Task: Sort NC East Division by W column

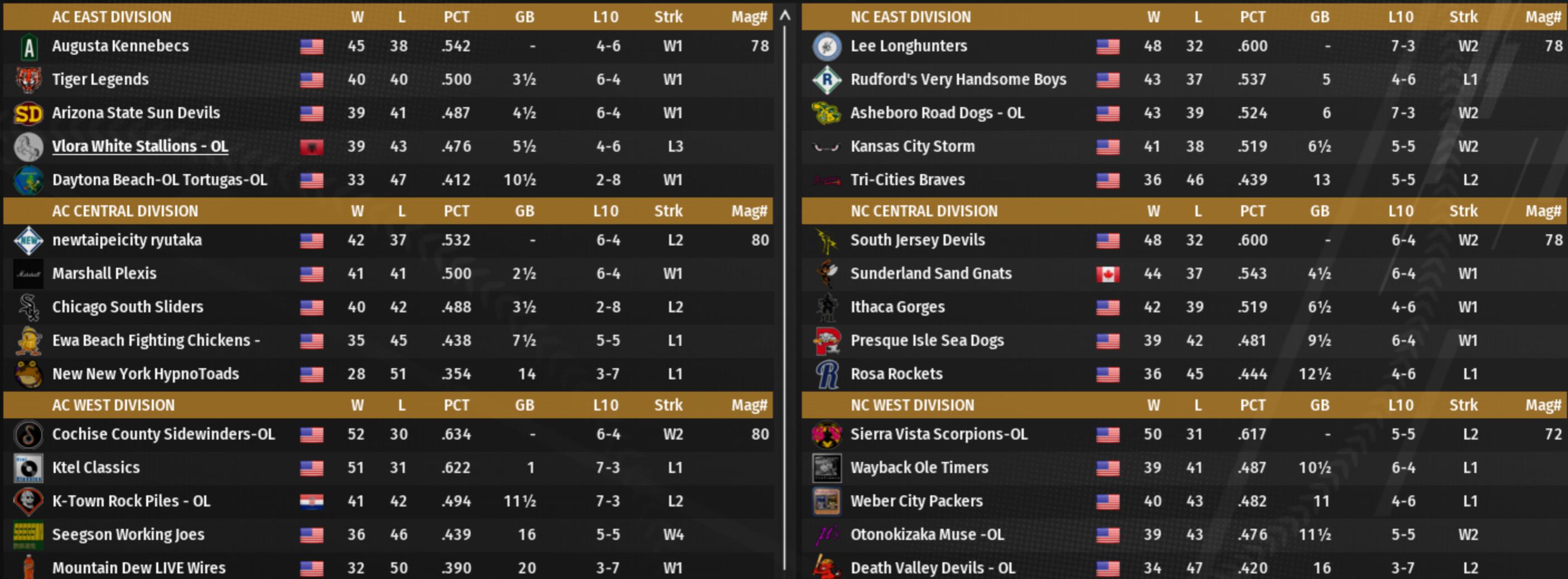Action: (x=1153, y=17)
